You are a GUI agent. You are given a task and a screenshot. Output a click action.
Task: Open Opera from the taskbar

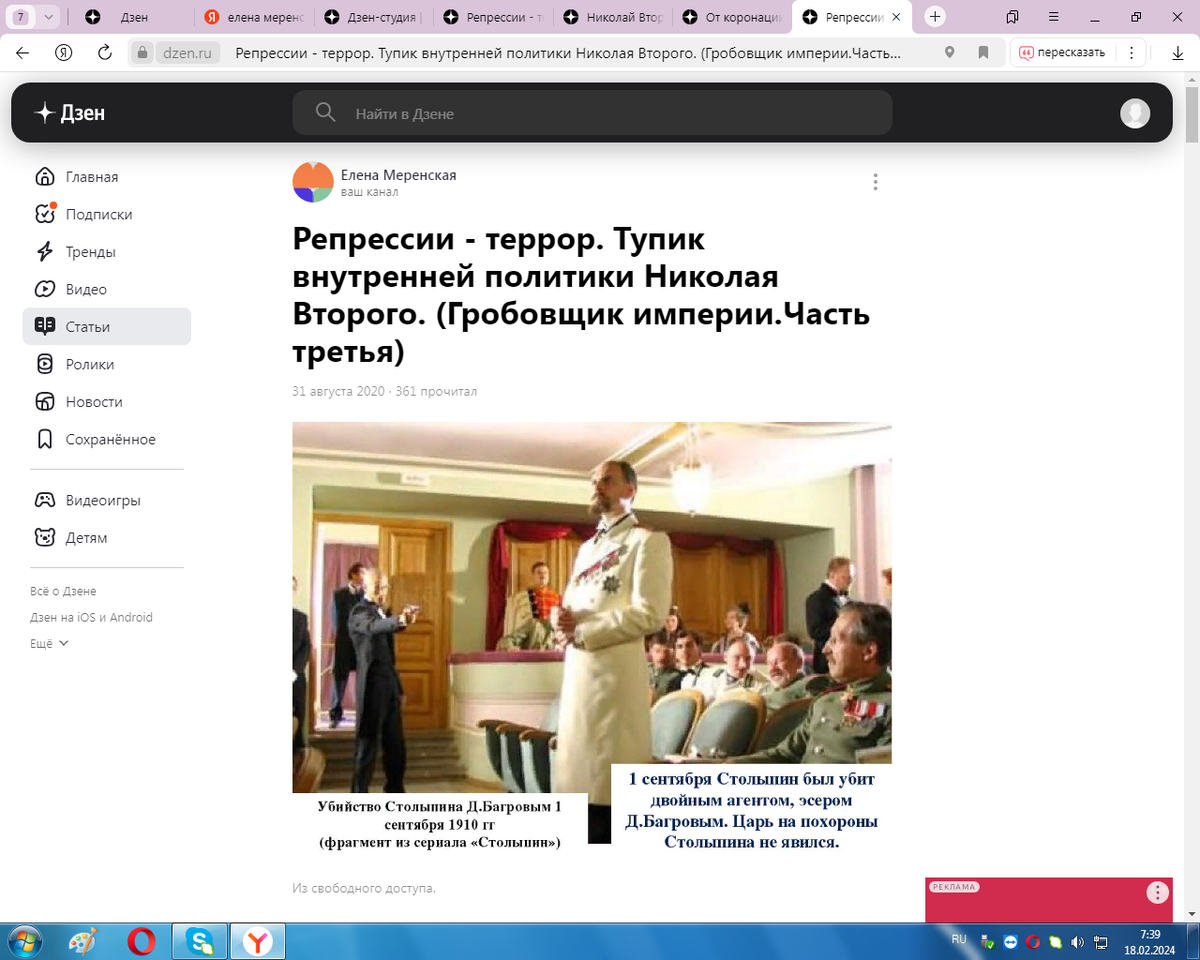141,941
